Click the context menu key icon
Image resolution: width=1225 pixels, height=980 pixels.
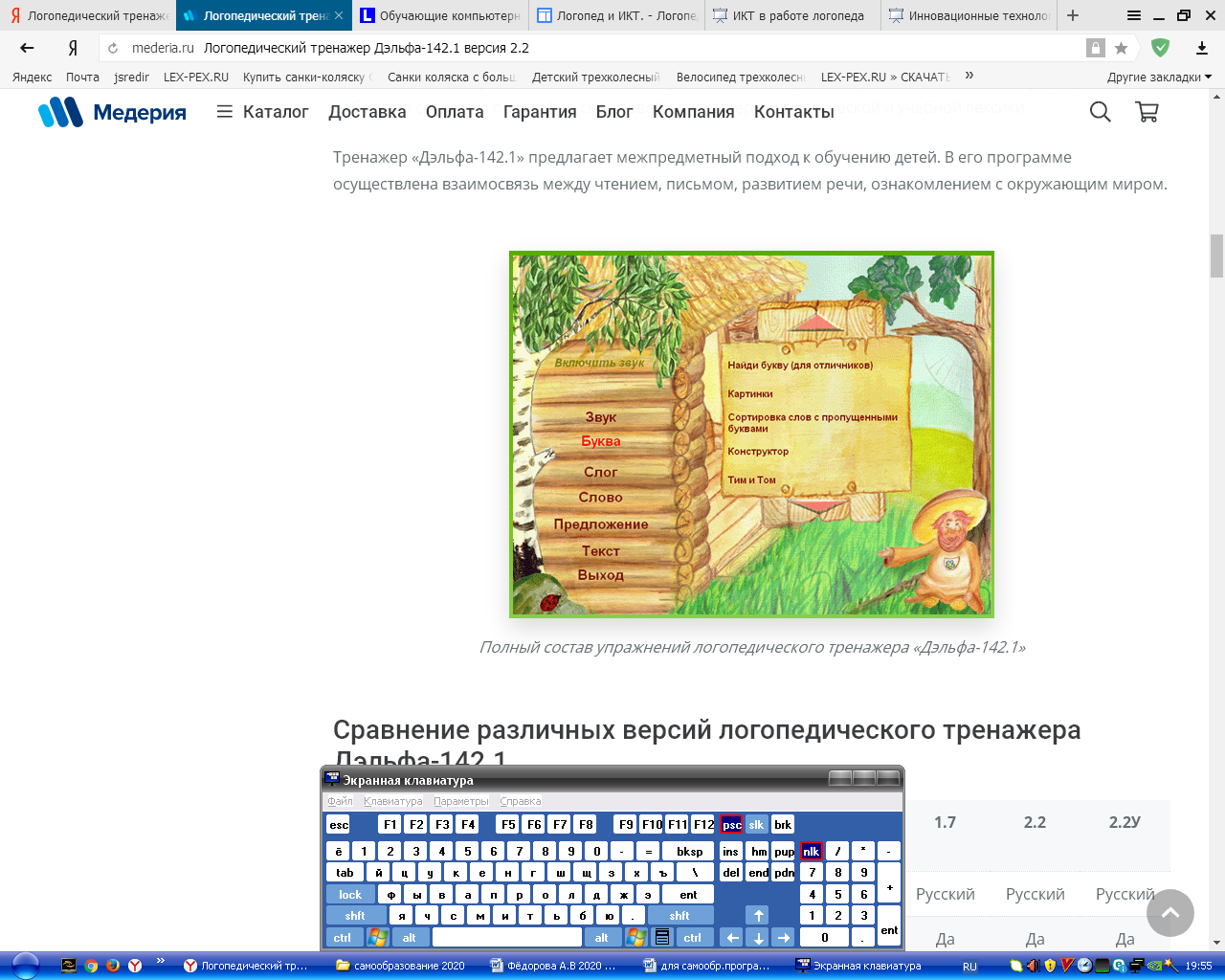point(661,938)
